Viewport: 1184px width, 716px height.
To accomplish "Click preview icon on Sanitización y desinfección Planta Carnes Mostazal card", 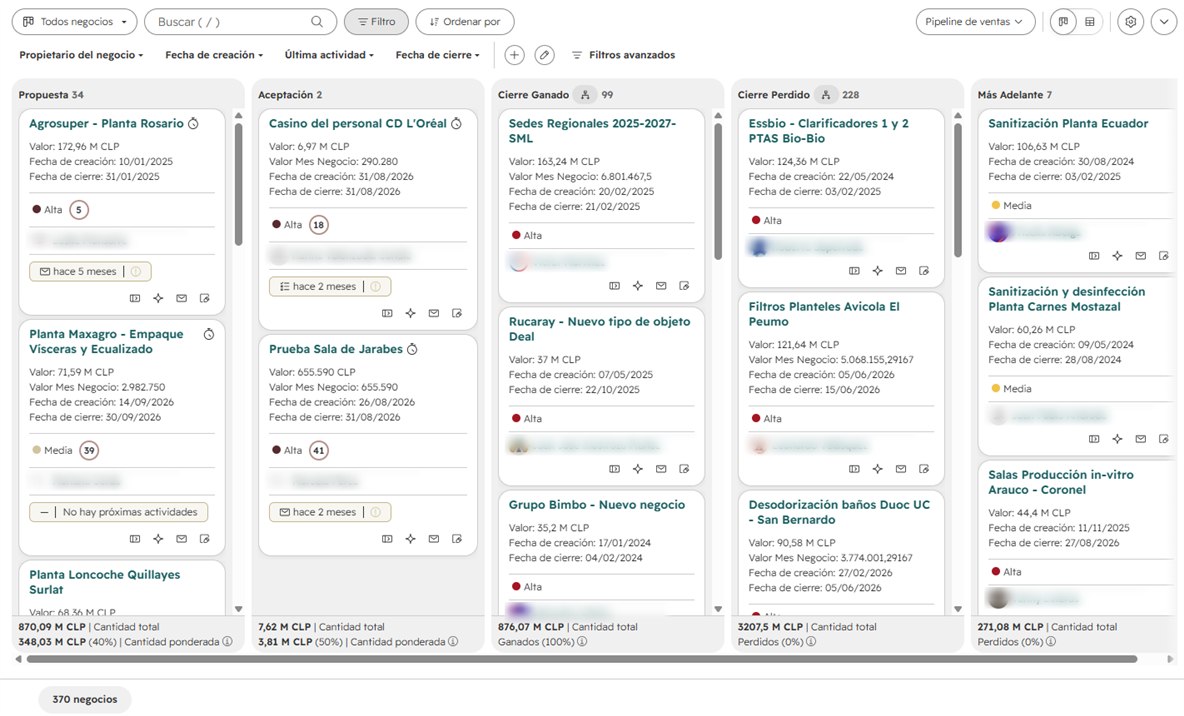I will pyautogui.click(x=1094, y=439).
